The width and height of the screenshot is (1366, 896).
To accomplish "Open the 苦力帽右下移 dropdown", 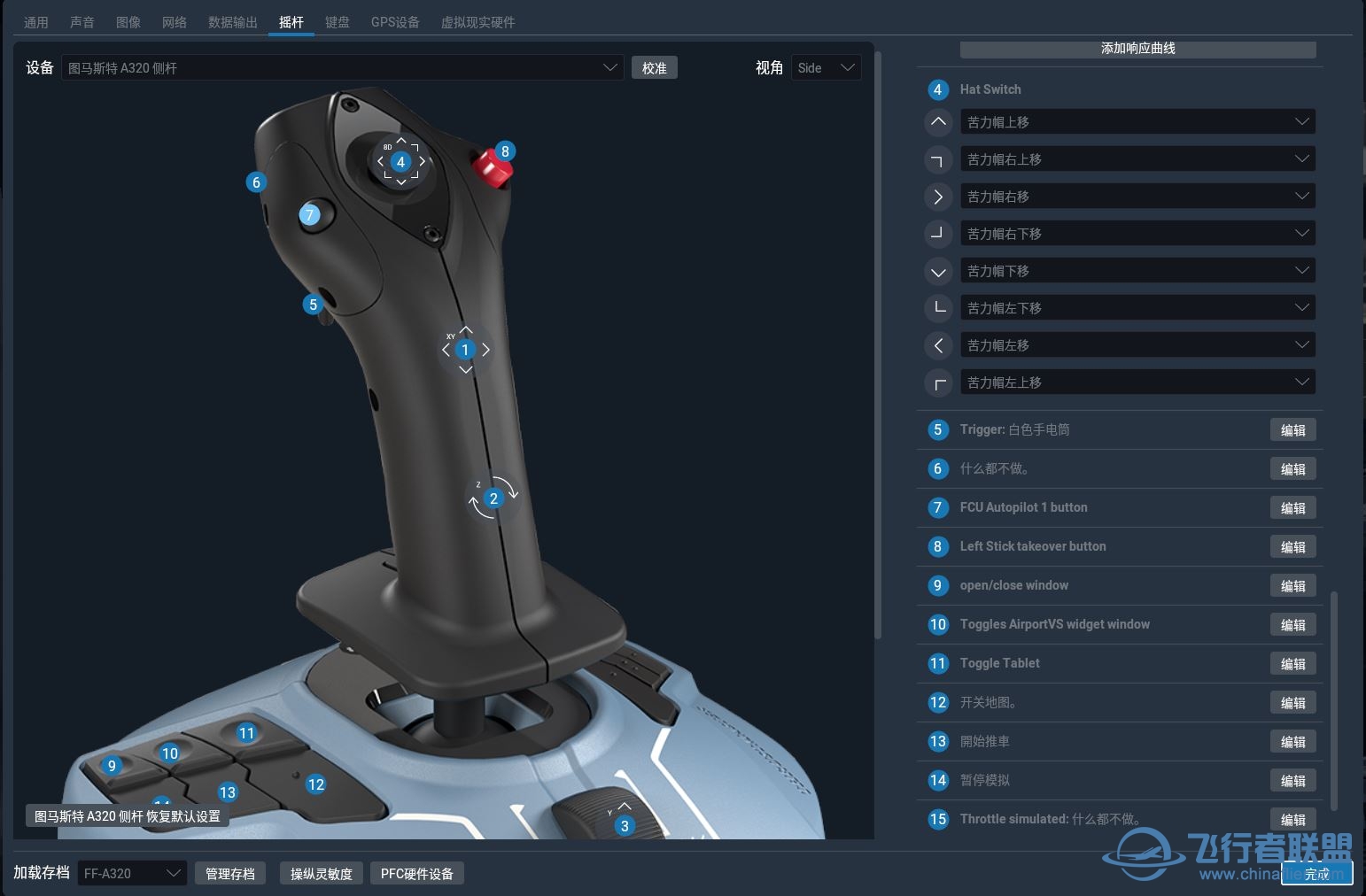I will pos(1137,234).
